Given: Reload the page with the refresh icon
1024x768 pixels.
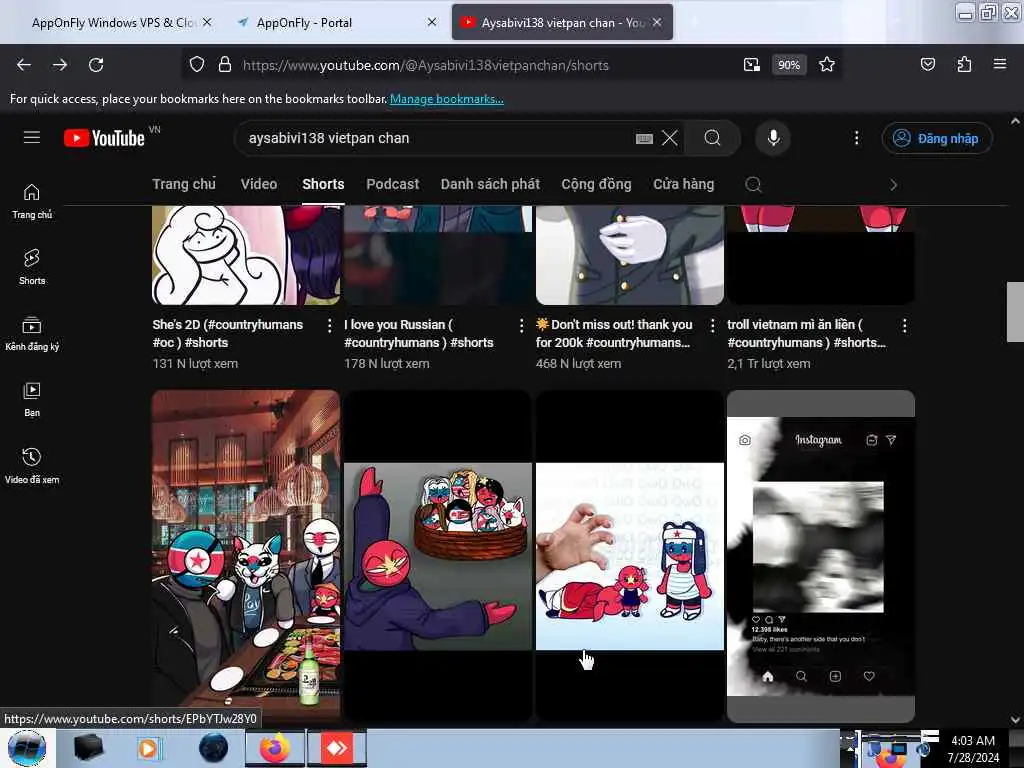Looking at the screenshot, I should tap(96, 65).
